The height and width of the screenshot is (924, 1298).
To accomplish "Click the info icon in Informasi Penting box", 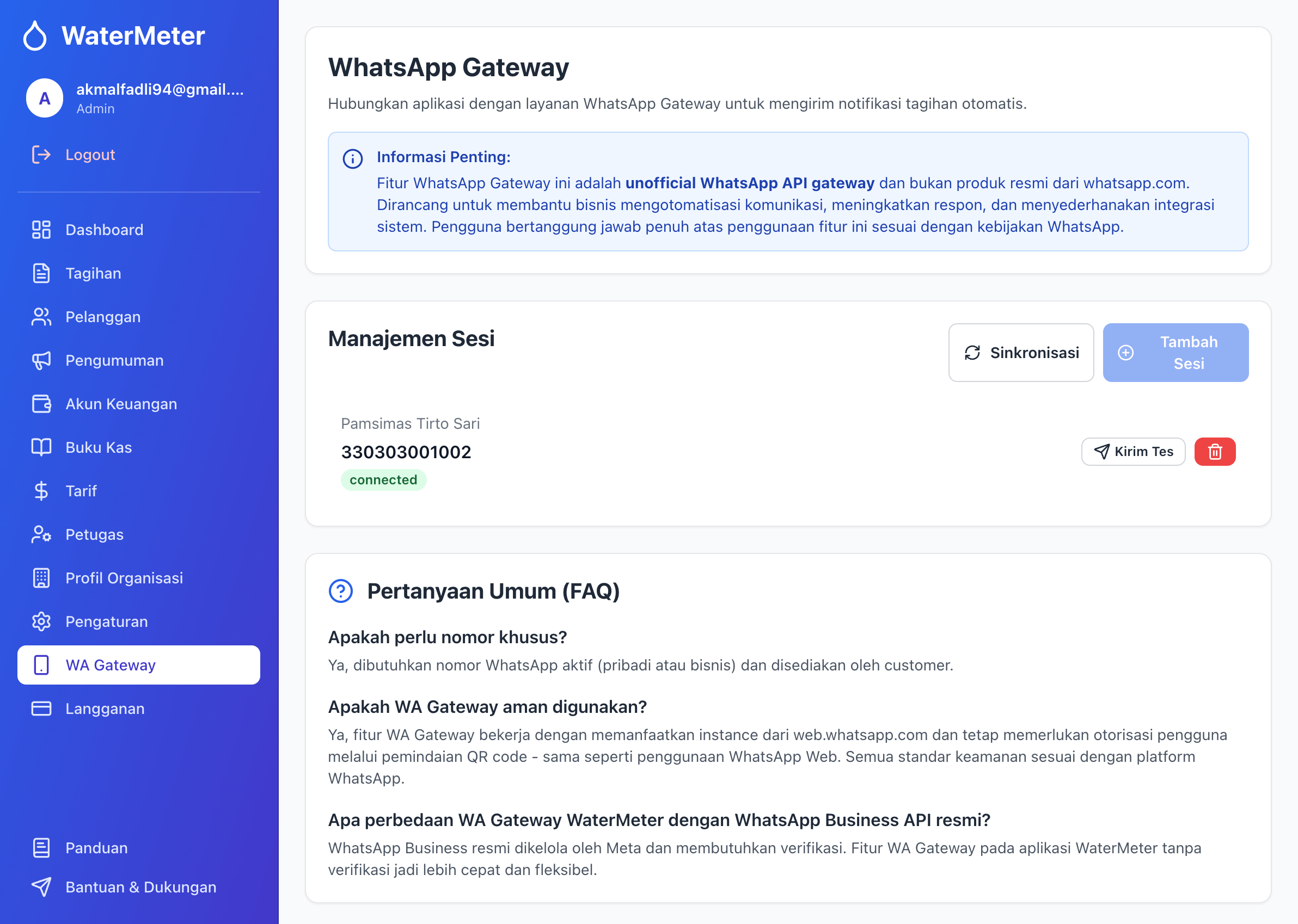I will pos(352,159).
